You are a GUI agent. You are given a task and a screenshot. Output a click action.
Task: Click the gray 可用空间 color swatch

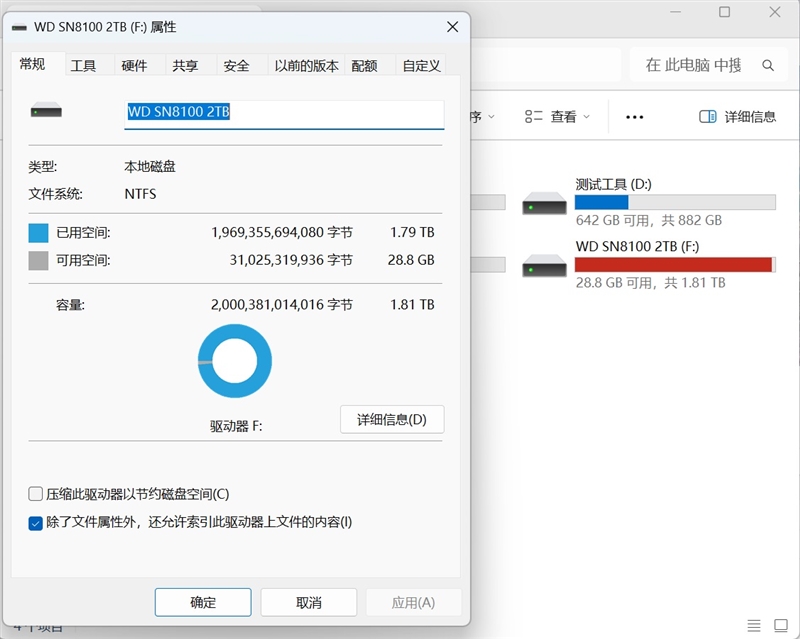[x=38, y=260]
